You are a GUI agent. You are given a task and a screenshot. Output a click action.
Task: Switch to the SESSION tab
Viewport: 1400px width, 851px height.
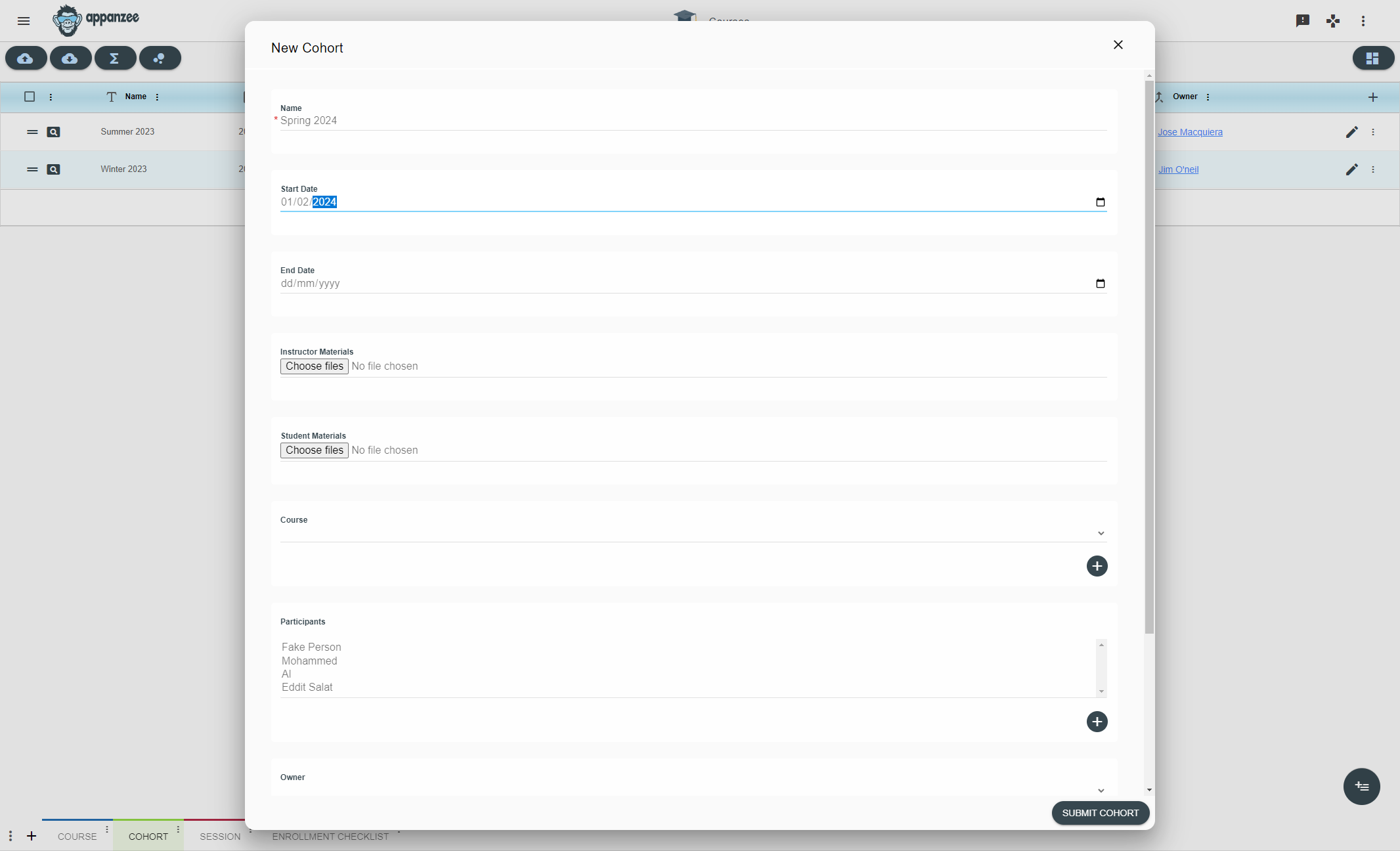point(220,836)
